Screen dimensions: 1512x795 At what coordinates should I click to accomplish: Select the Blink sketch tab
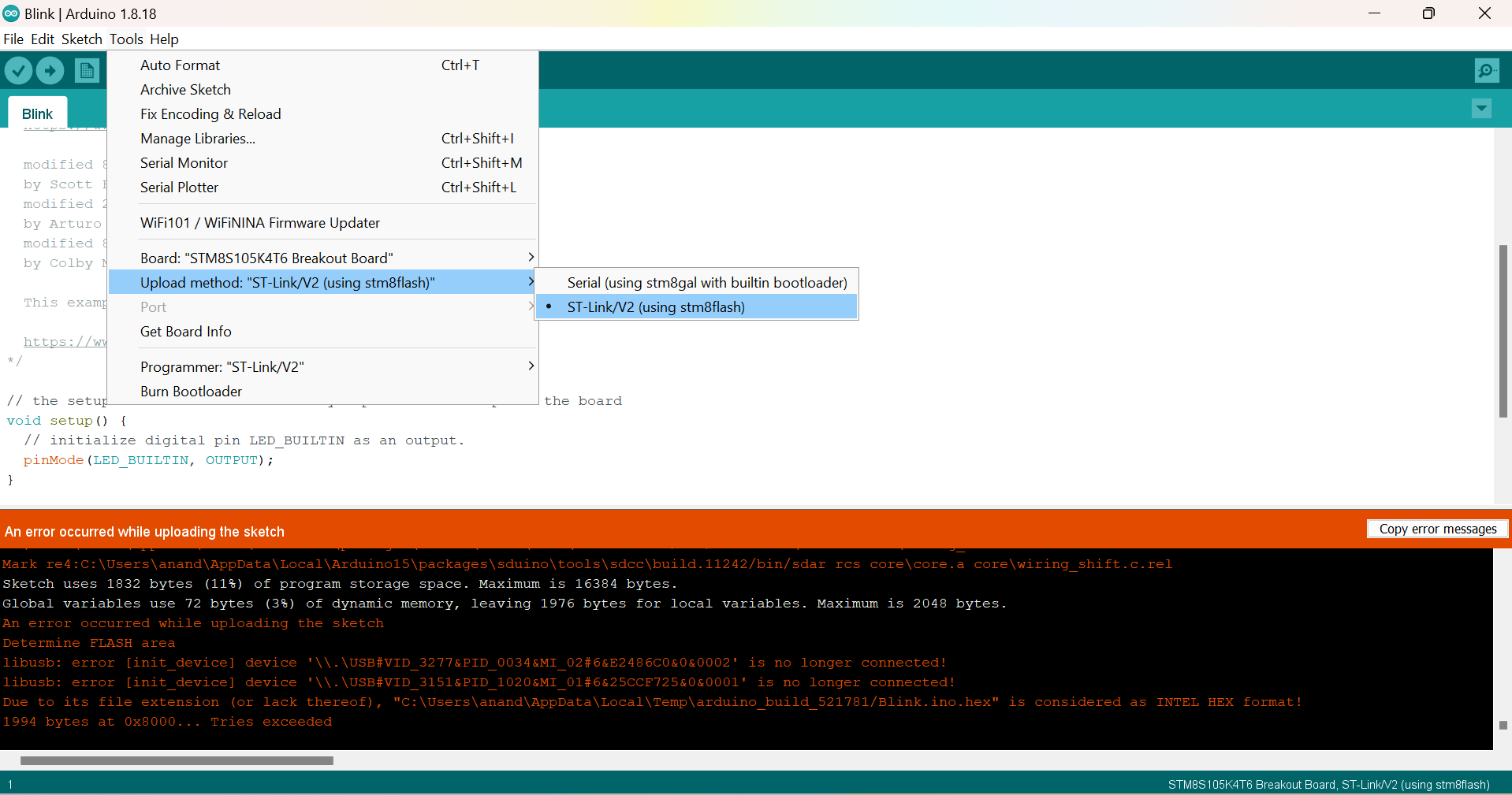[x=37, y=113]
